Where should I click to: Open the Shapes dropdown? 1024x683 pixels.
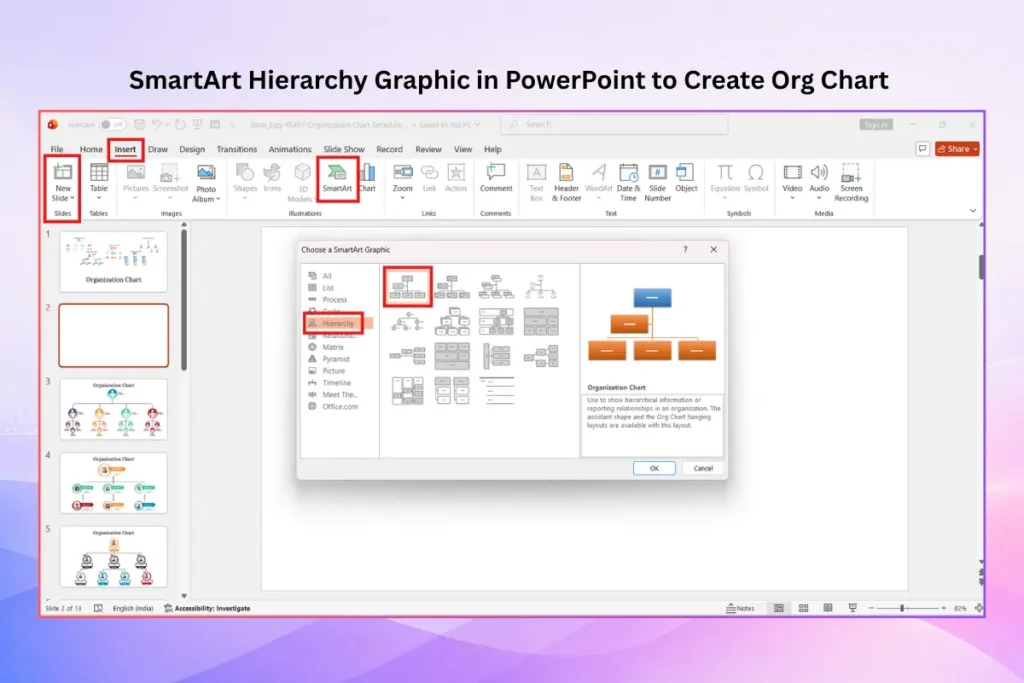point(245,198)
